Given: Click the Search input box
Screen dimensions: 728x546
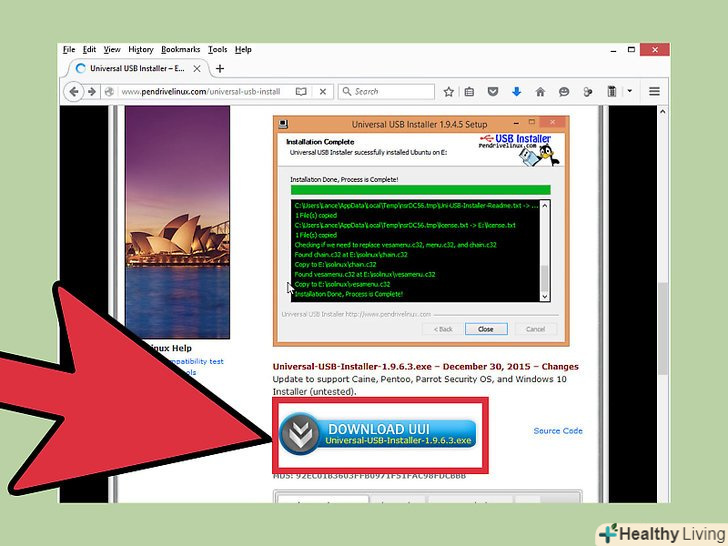Looking at the screenshot, I should tap(386, 91).
